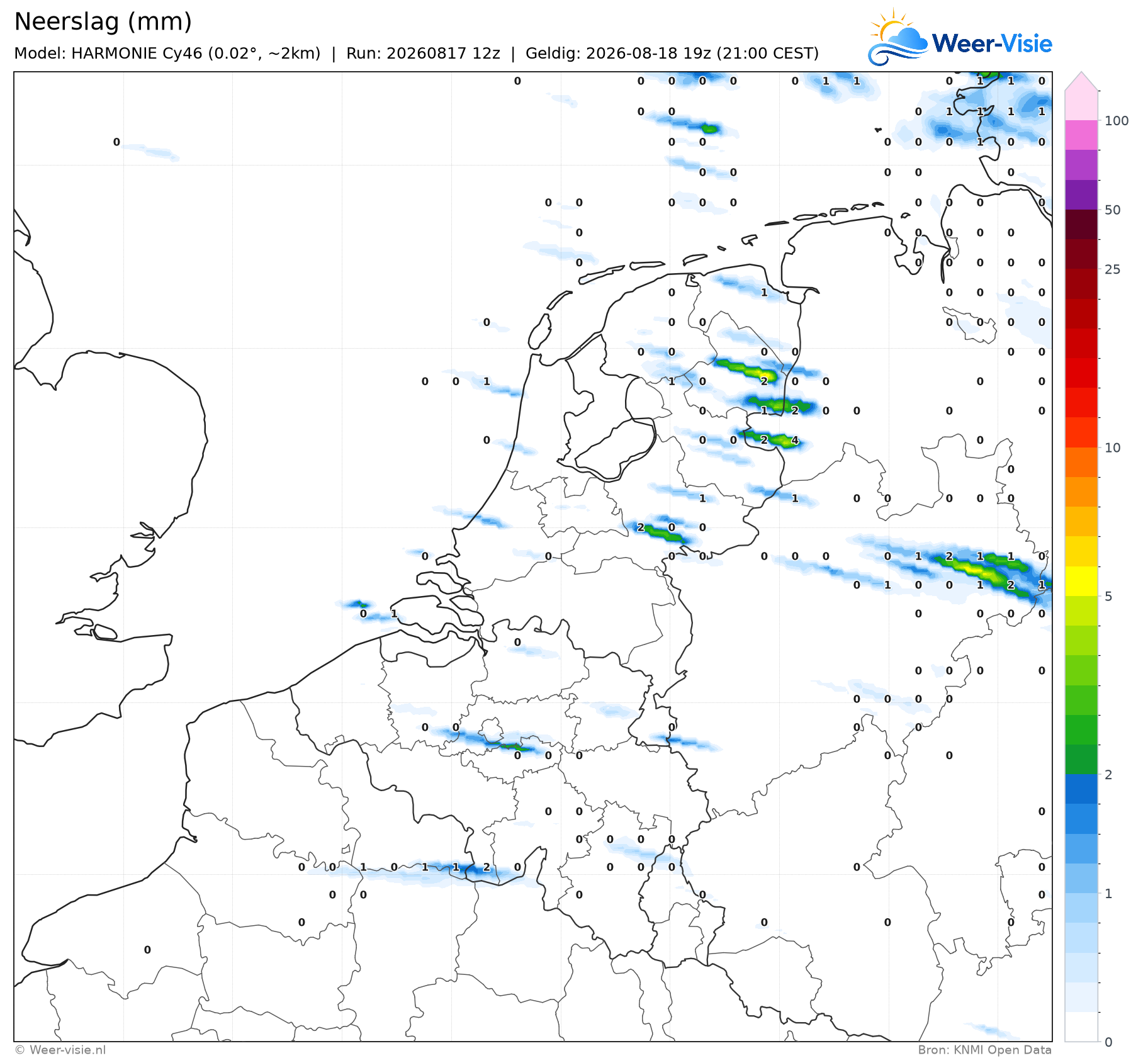Click the green-yellow rain cell over eastern Germany
Viewport: 1148px width, 1058px height.
coord(979,571)
